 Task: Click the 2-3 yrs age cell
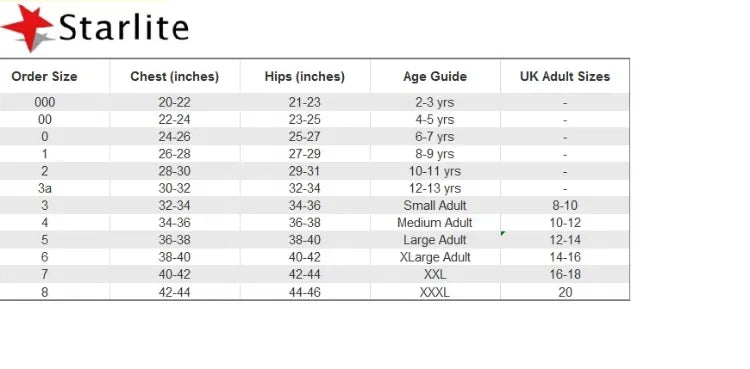coord(435,102)
